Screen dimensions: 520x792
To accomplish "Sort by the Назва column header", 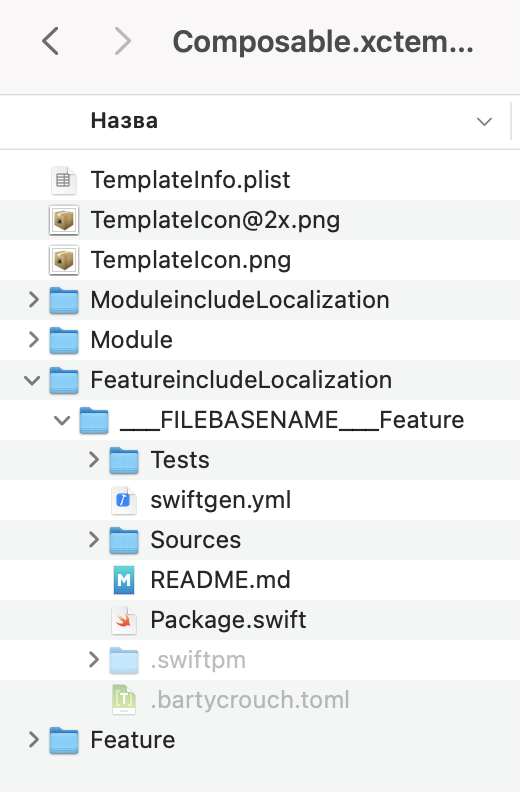I will (124, 121).
